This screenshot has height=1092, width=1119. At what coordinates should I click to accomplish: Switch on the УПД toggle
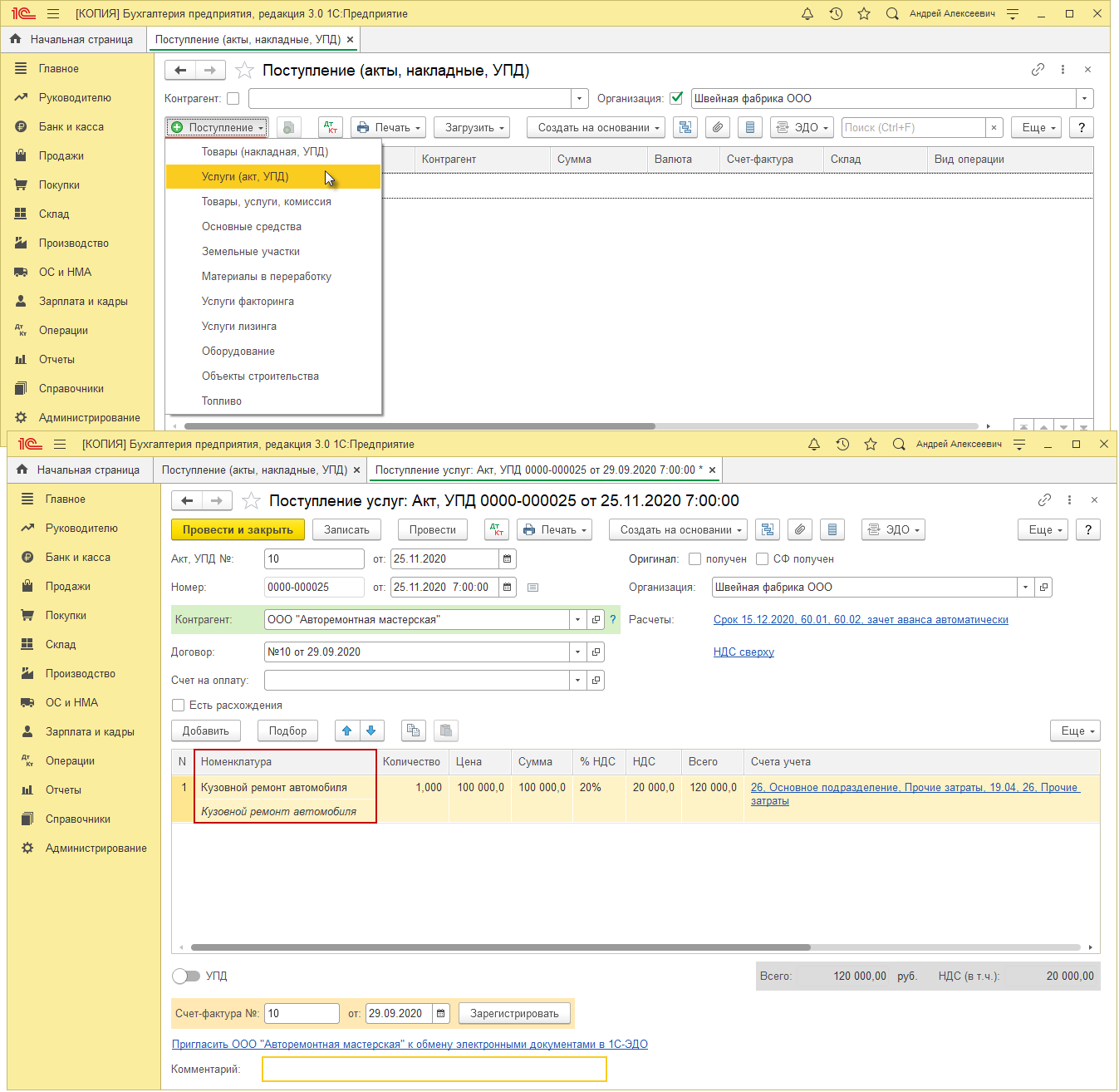[x=186, y=976]
